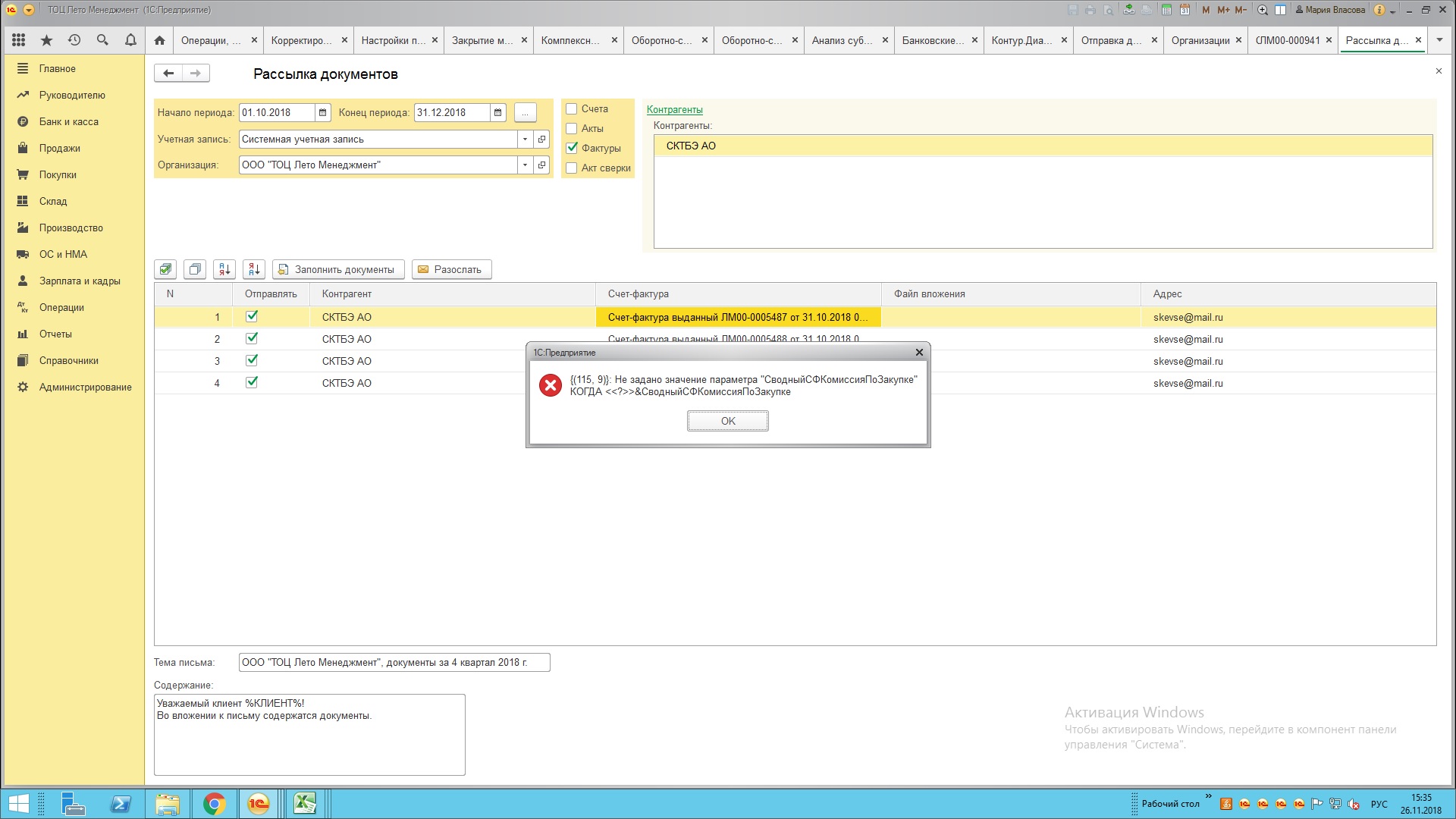The height and width of the screenshot is (819, 1456).
Task: Open dropdown arrow next to info icon
Action: tap(1393, 11)
